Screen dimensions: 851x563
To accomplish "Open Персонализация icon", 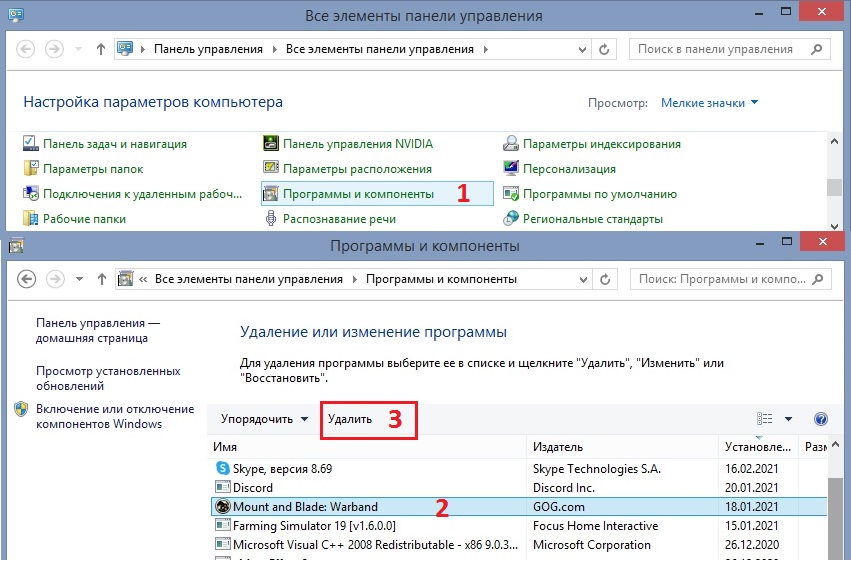I will 511,169.
